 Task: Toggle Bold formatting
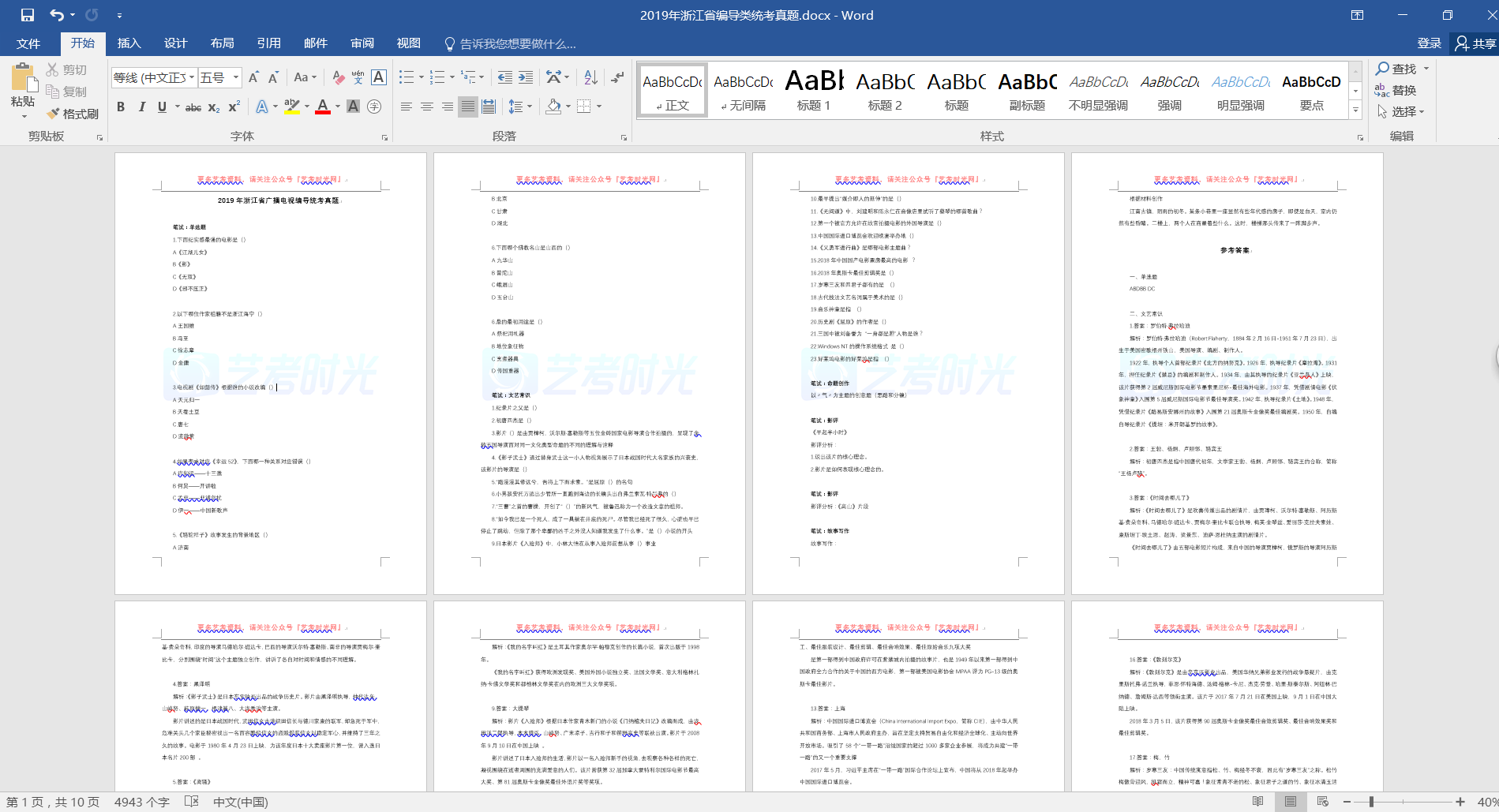pos(121,107)
